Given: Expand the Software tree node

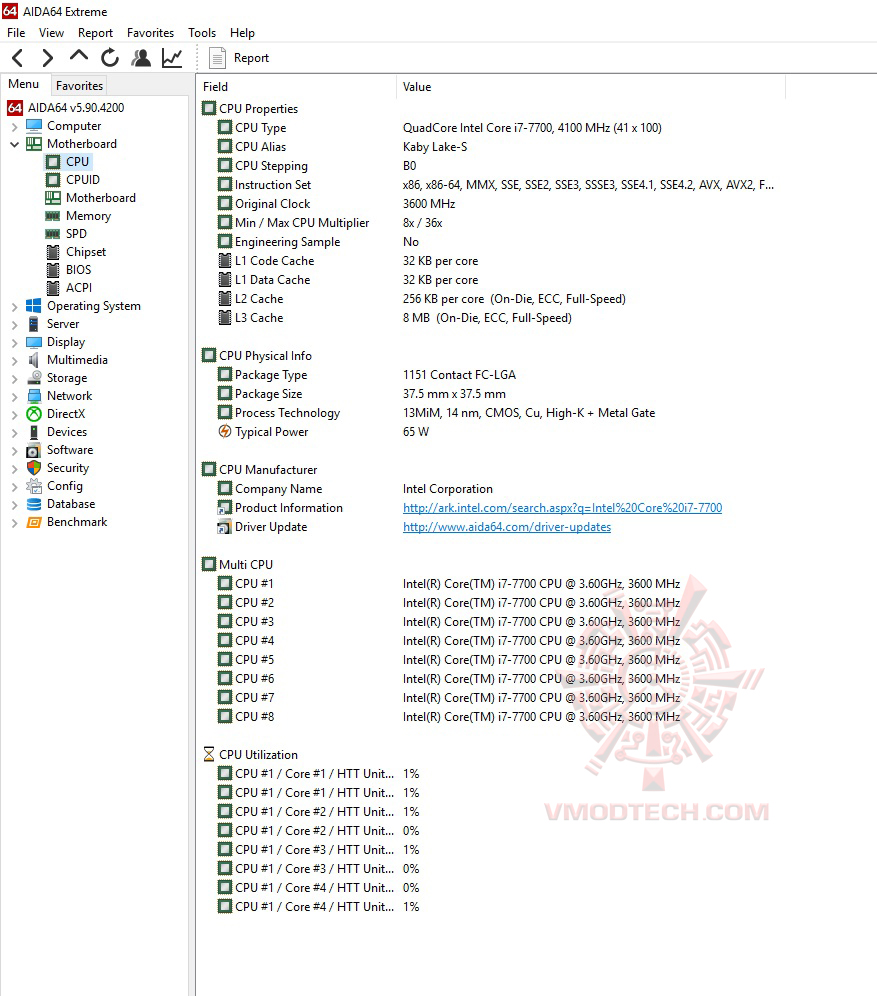Looking at the screenshot, I should [x=15, y=450].
